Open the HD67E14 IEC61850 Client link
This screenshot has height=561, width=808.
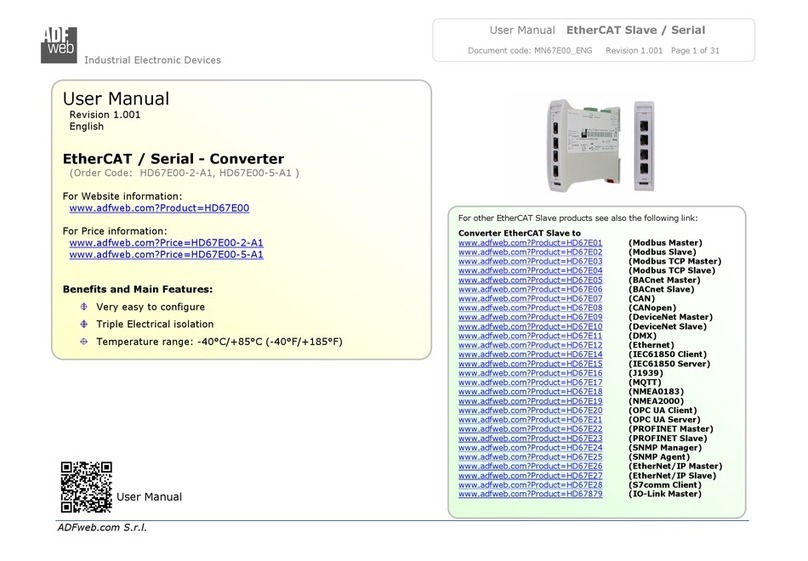click(x=530, y=354)
